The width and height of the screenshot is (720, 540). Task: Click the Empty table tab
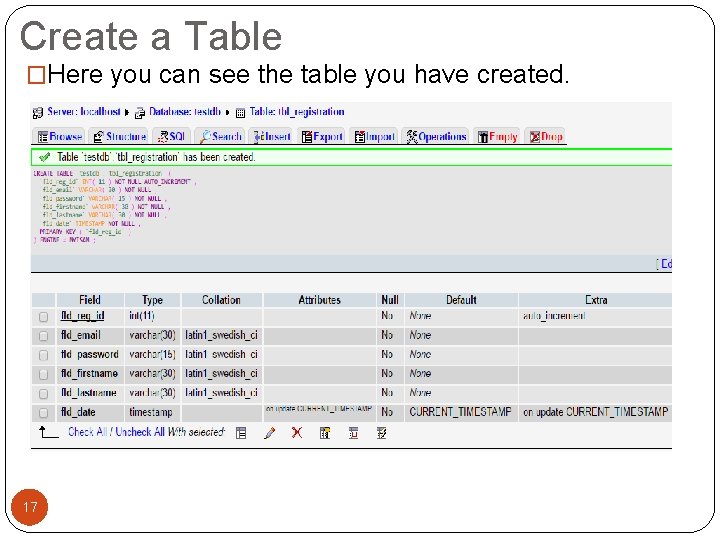[x=497, y=136]
